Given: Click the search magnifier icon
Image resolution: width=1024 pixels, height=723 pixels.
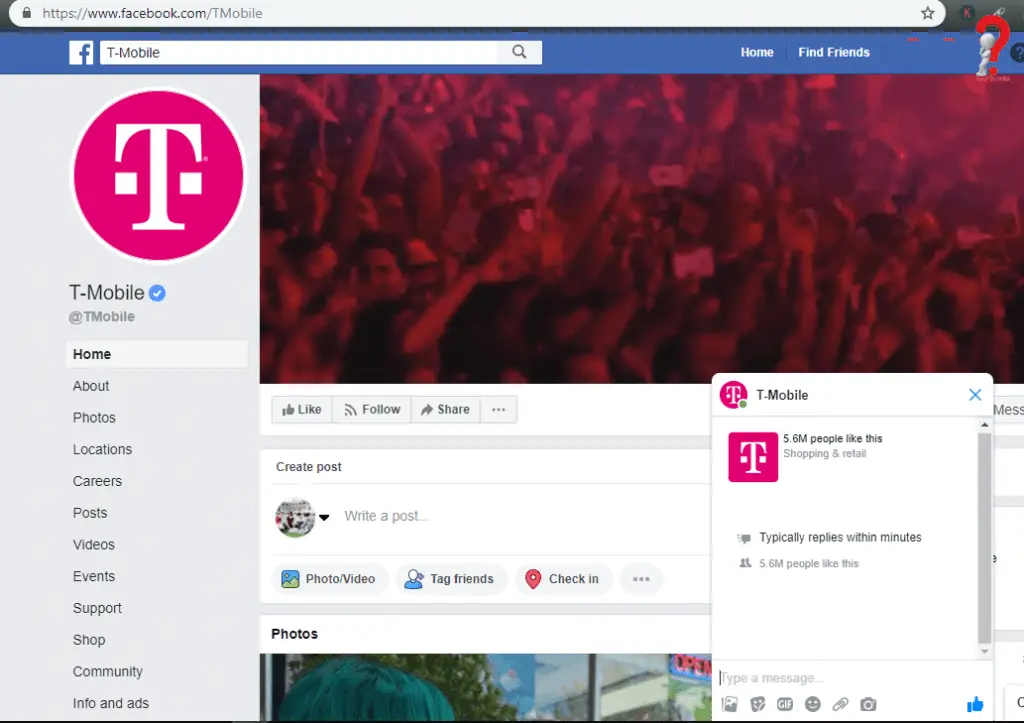Looking at the screenshot, I should click(519, 52).
